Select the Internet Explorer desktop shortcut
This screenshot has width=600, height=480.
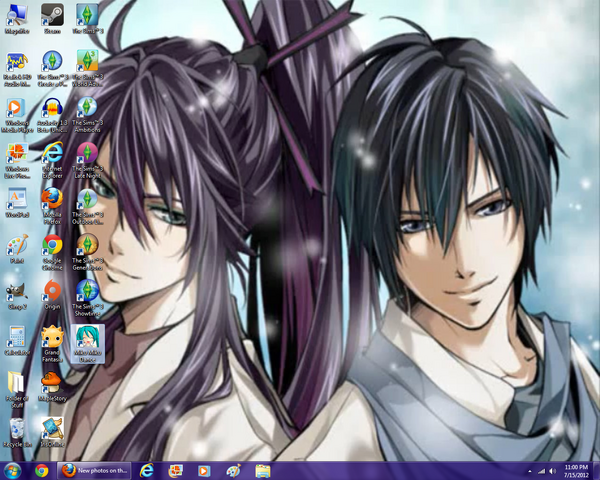click(52, 161)
